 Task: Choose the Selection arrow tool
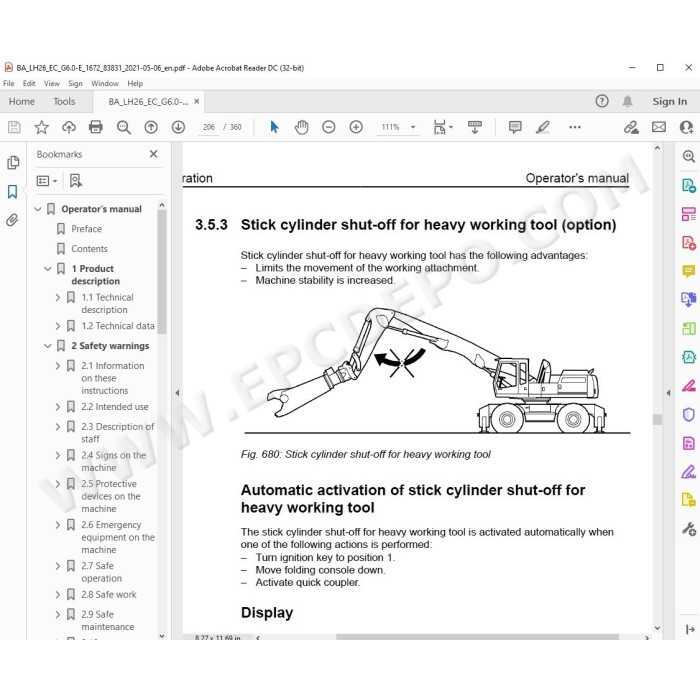(x=274, y=127)
